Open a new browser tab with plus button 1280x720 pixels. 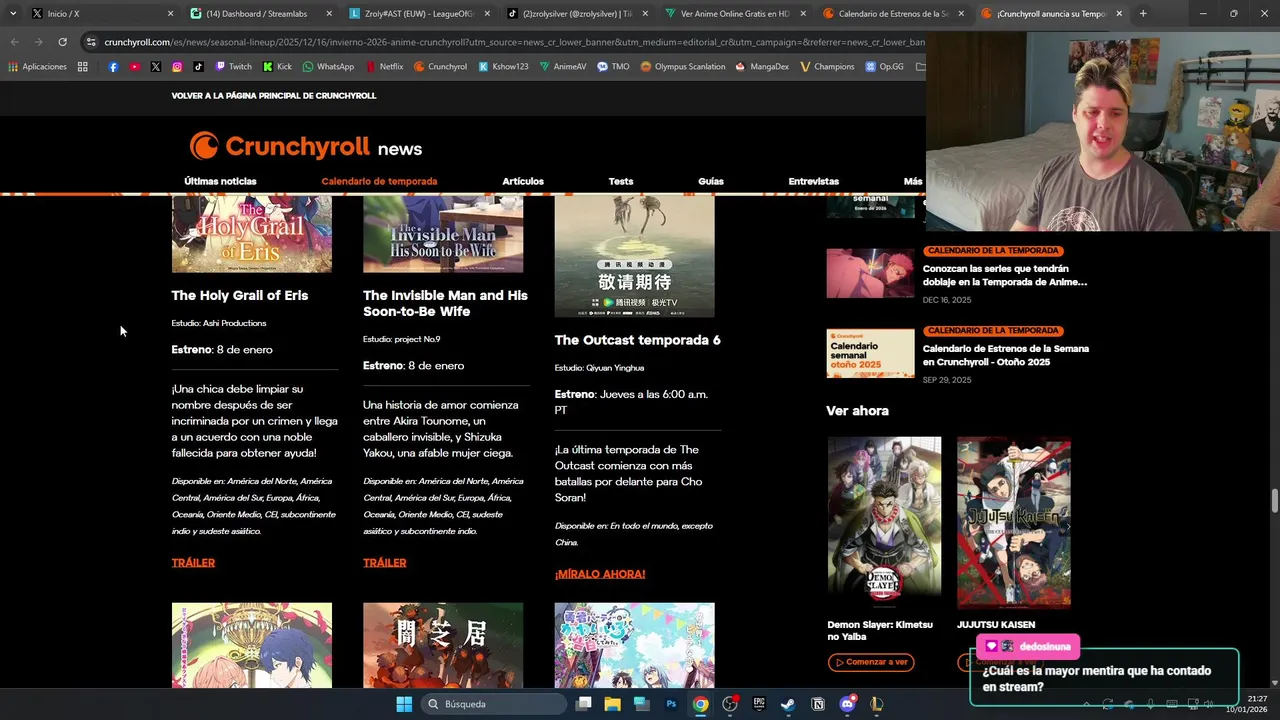click(x=1143, y=14)
